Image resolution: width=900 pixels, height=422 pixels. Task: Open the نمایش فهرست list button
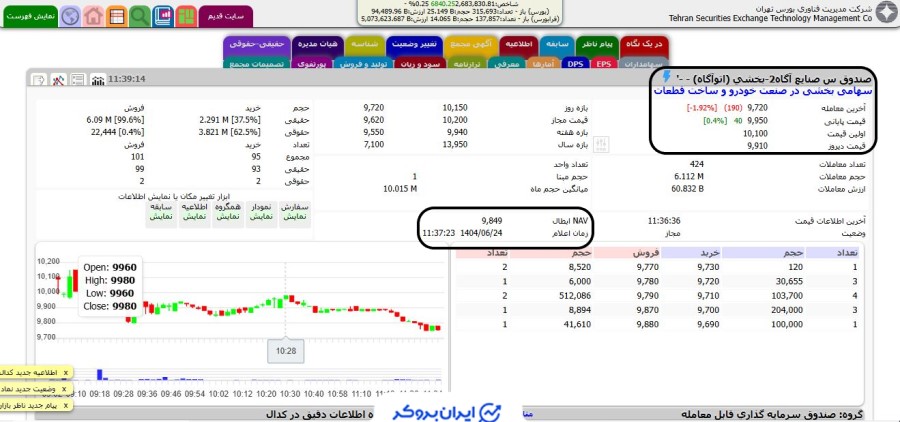coord(28,17)
